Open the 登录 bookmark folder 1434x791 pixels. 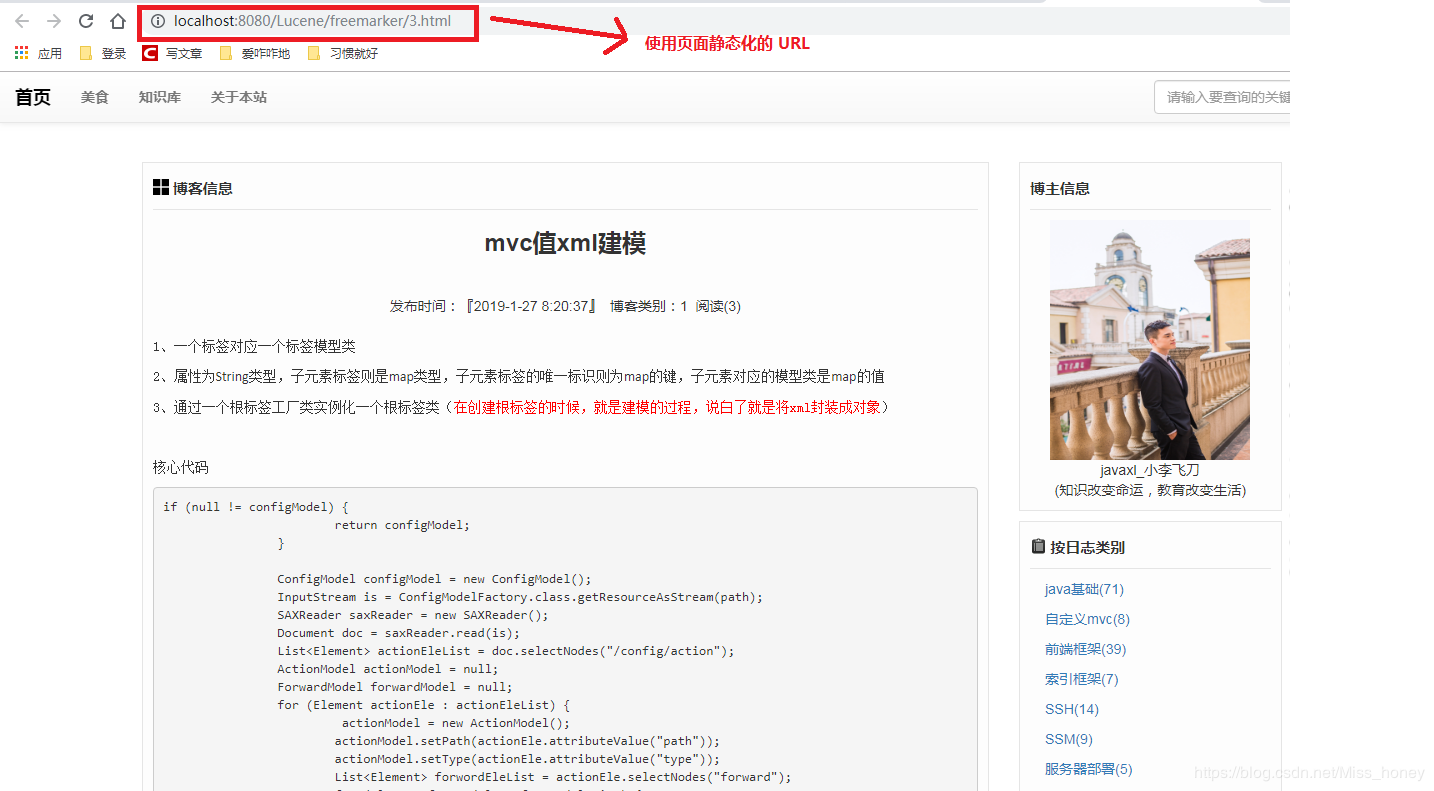[103, 53]
